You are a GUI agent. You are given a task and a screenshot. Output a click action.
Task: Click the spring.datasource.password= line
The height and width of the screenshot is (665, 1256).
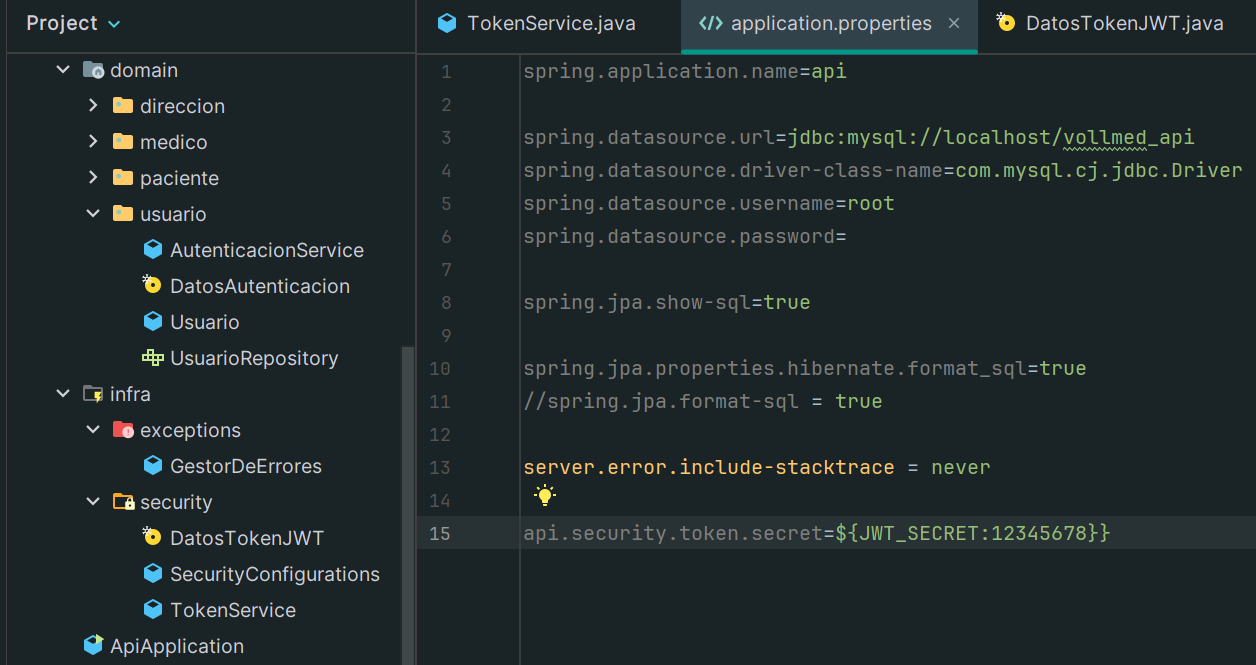click(685, 236)
